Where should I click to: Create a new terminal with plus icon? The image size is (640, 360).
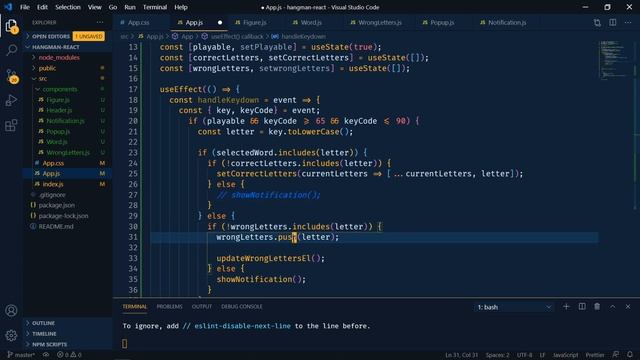[566, 307]
